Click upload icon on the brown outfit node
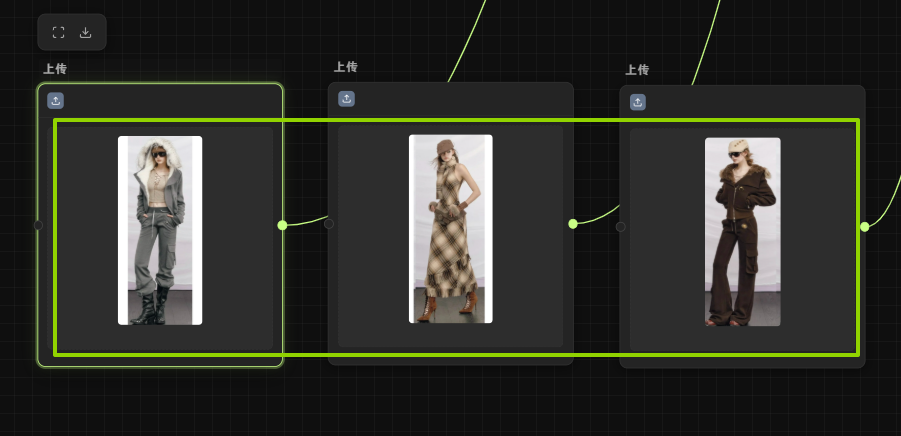901x436 pixels. (x=638, y=102)
